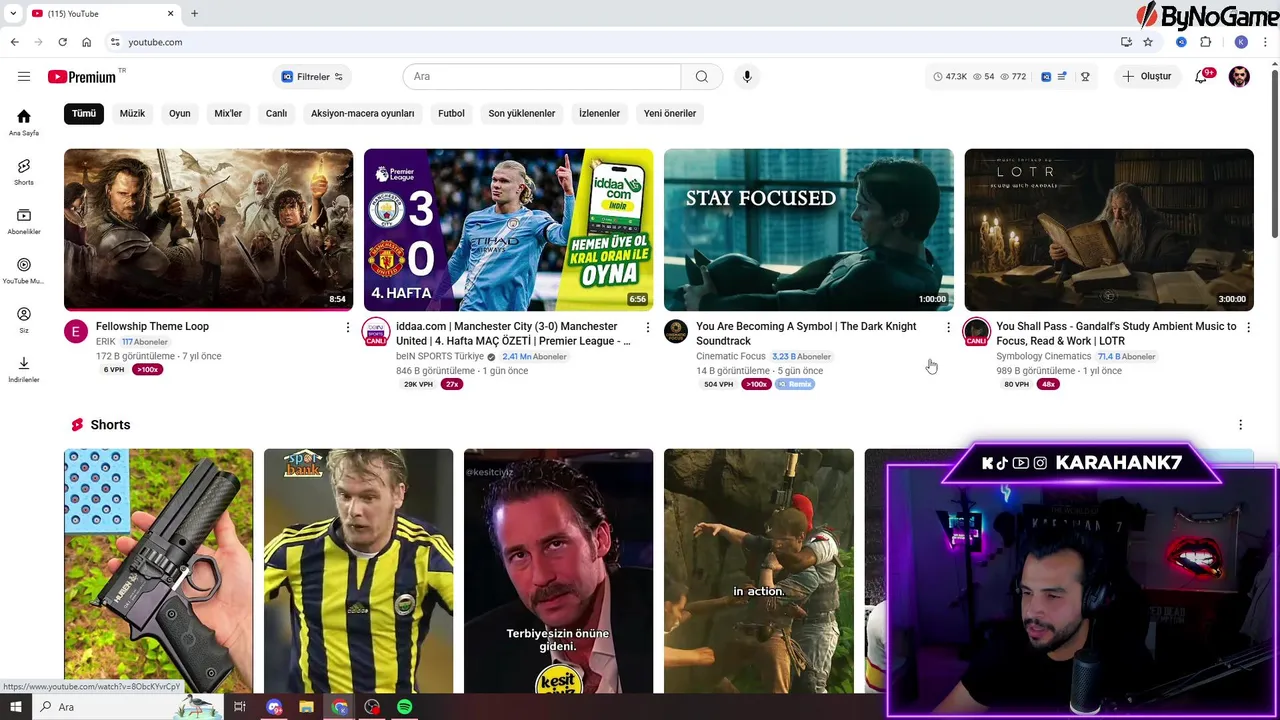Open the Chrome extensions puzzle icon
Viewport: 1280px width, 720px height.
1206,42
